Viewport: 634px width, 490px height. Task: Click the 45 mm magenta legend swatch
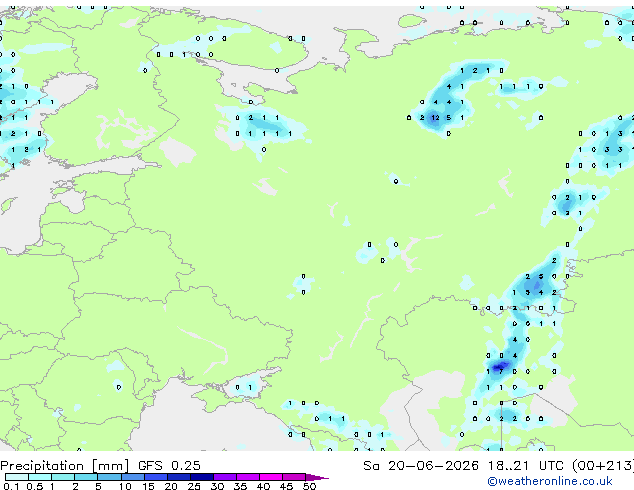coord(294,477)
